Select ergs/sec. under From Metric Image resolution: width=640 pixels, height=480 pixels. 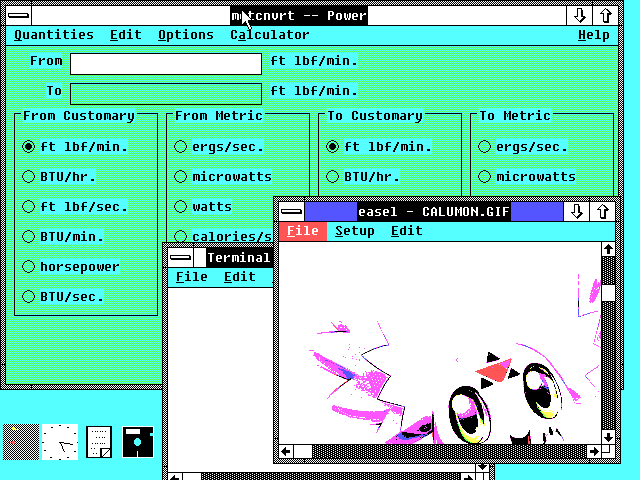click(x=219, y=147)
